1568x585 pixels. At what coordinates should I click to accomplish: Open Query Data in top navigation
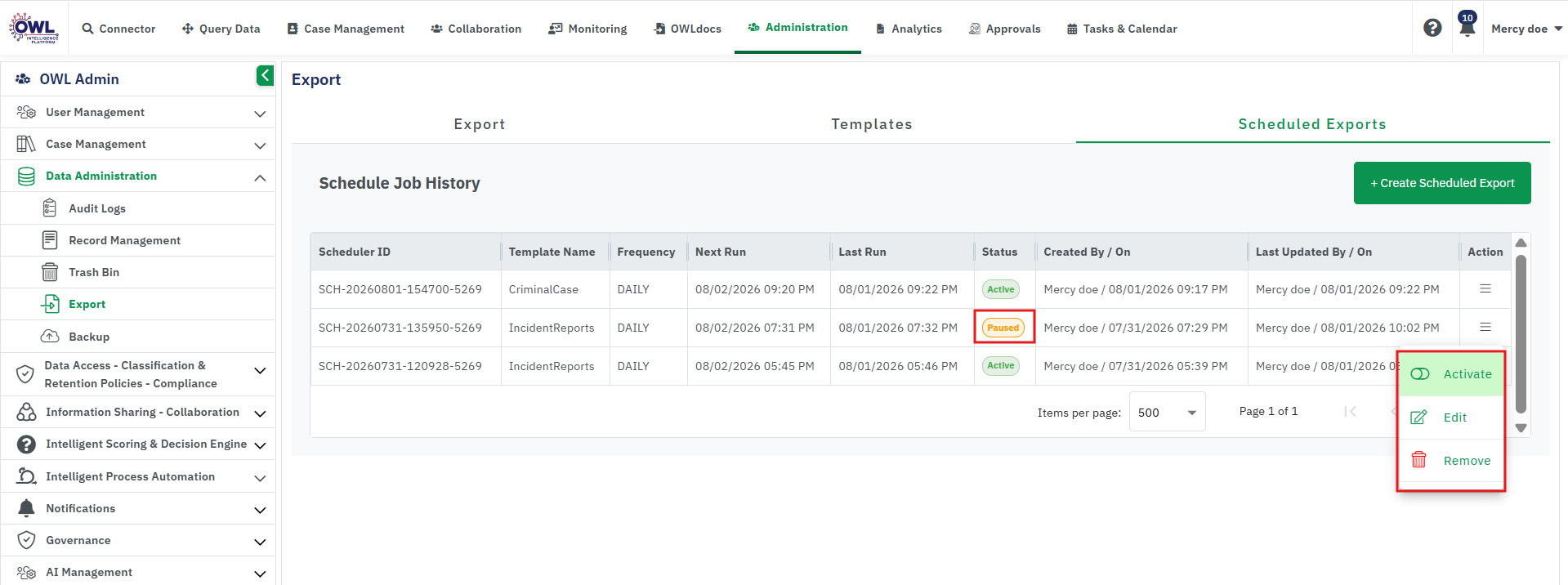[221, 29]
